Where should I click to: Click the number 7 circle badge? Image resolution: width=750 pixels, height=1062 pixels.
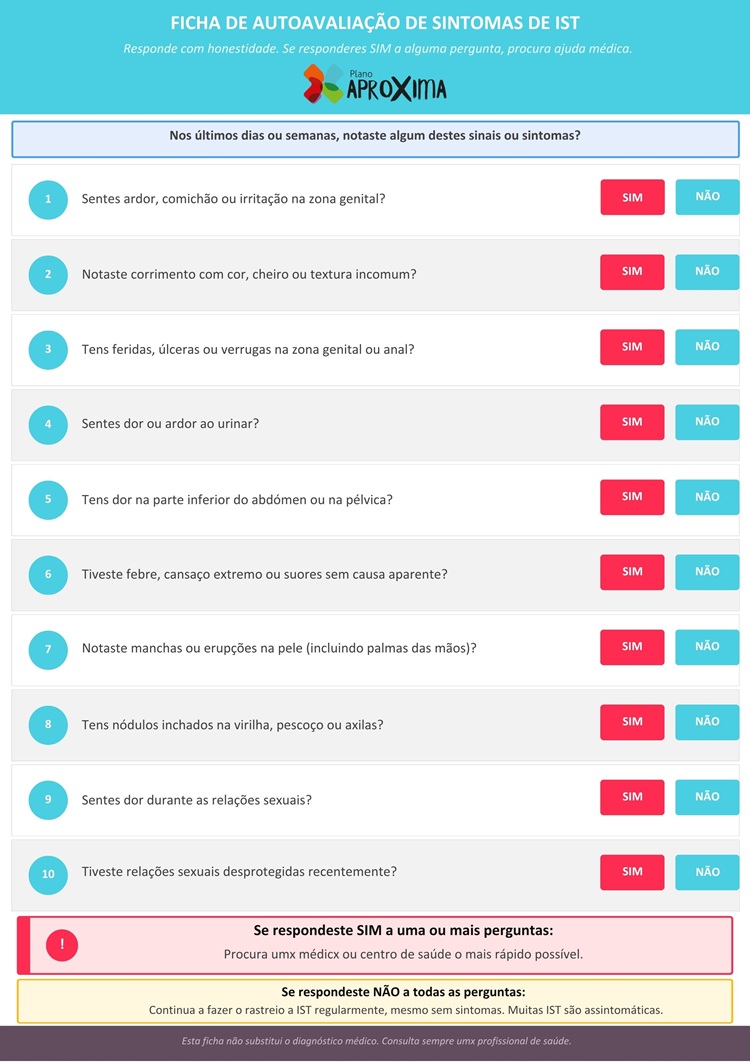(48, 649)
